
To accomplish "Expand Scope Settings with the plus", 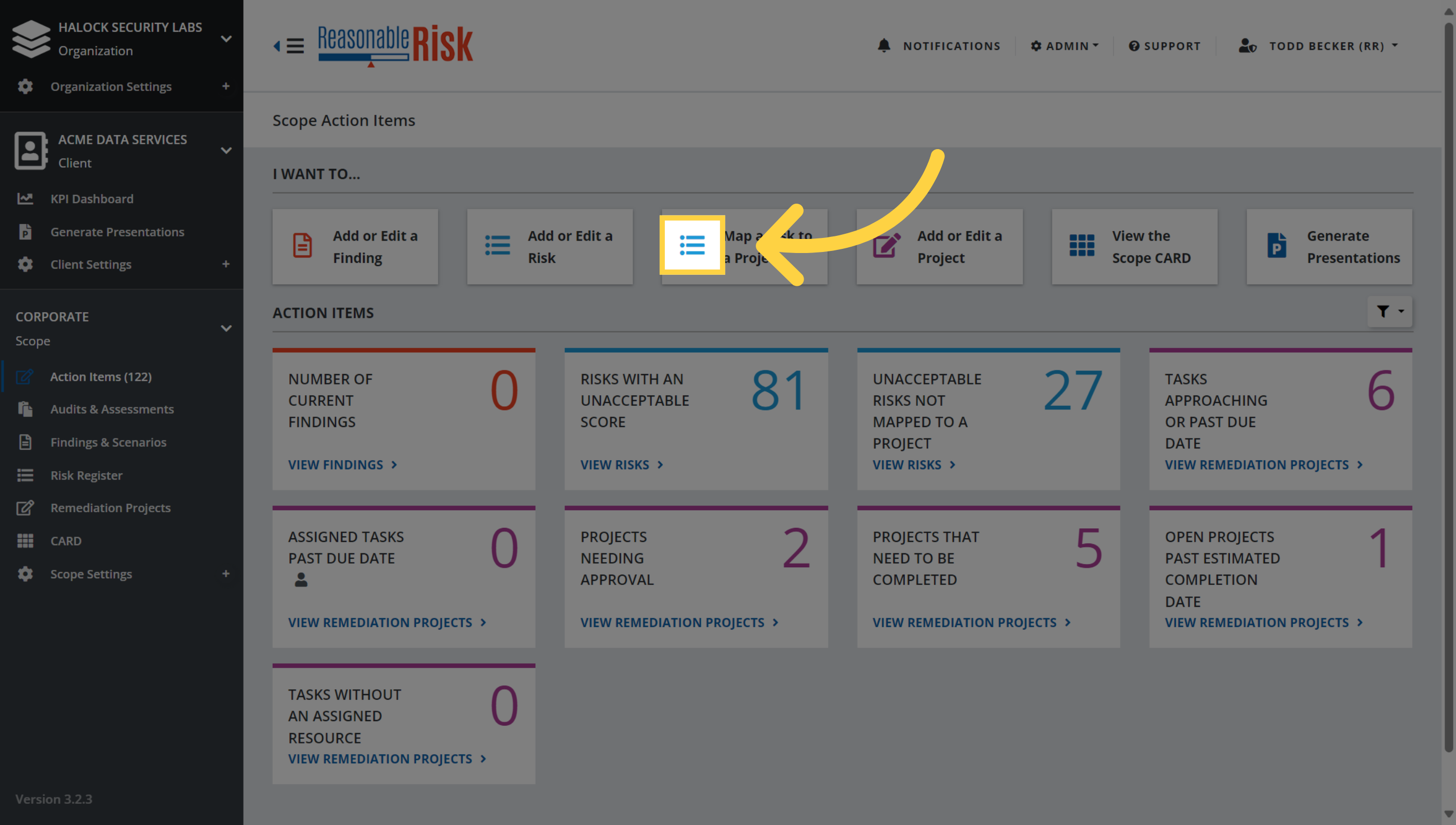I will [226, 574].
